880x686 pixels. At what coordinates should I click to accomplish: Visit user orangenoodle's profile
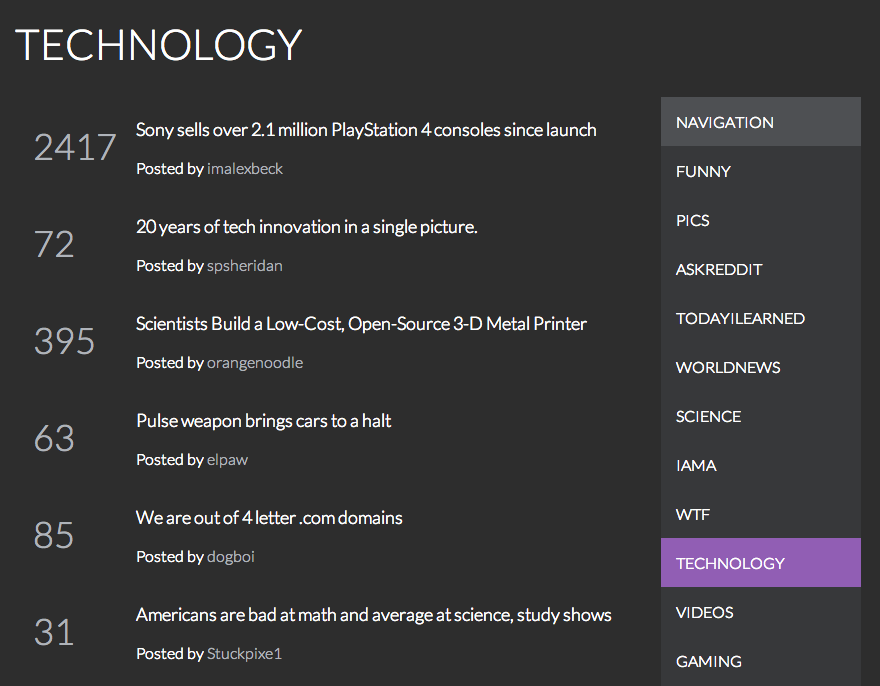255,363
